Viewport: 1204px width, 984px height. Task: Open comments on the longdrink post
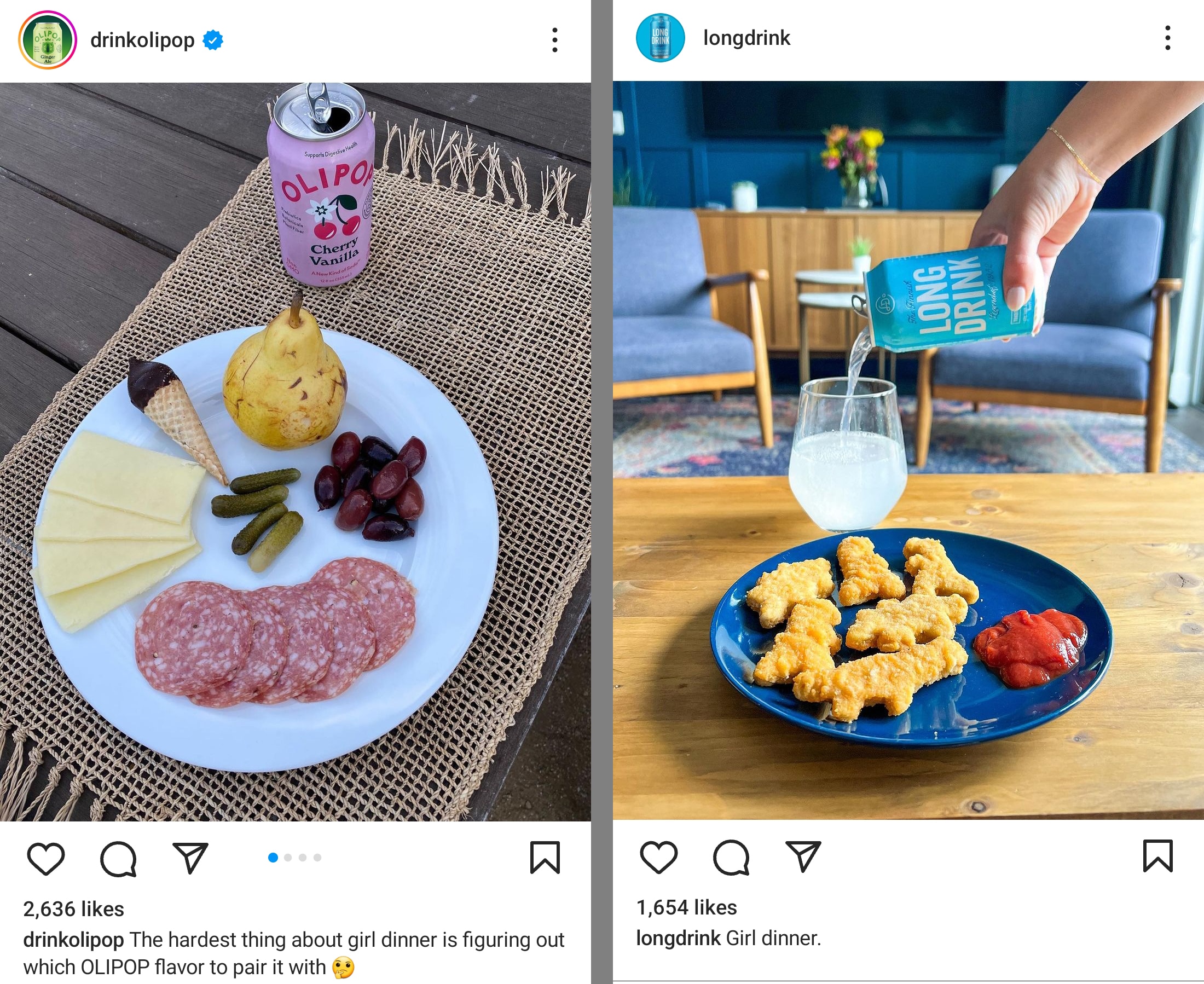731,857
